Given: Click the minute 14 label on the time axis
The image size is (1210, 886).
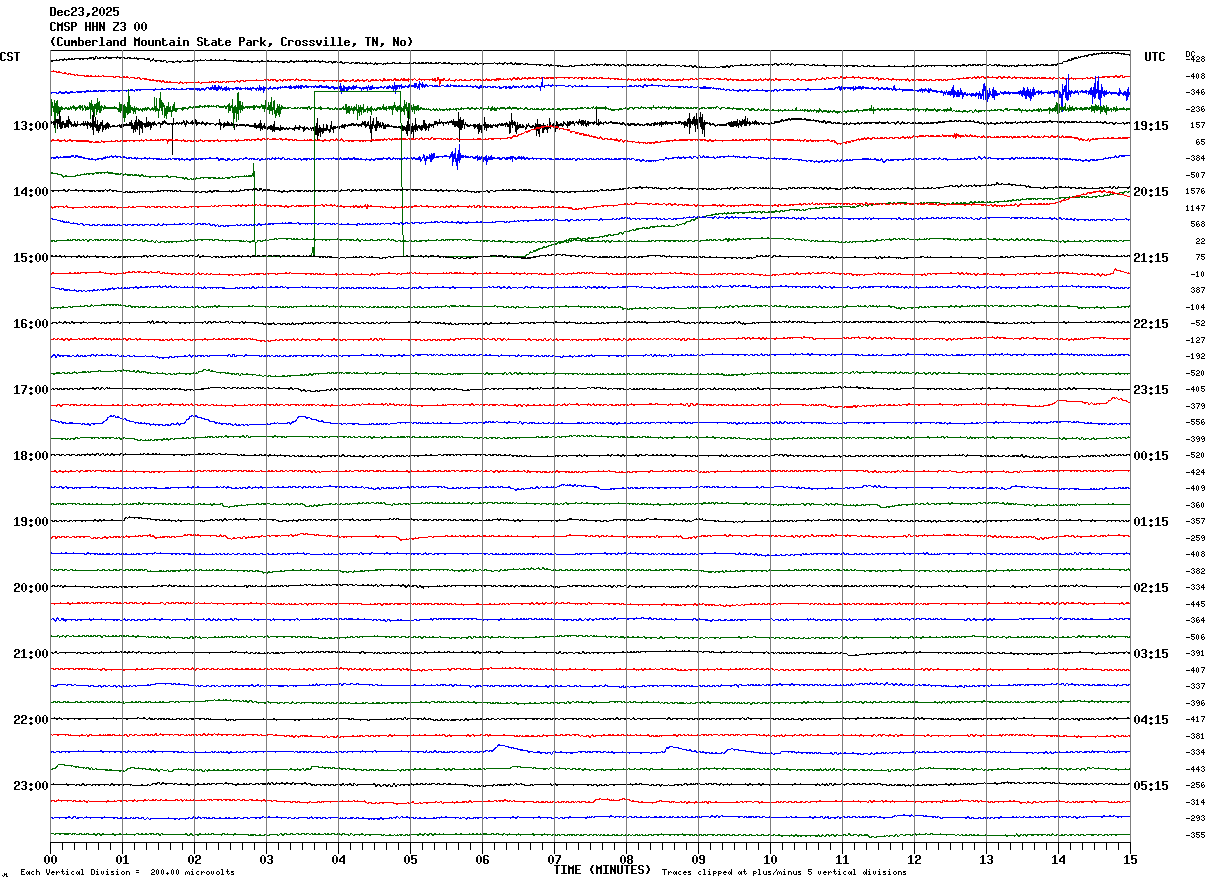Looking at the screenshot, I should 1058,859.
